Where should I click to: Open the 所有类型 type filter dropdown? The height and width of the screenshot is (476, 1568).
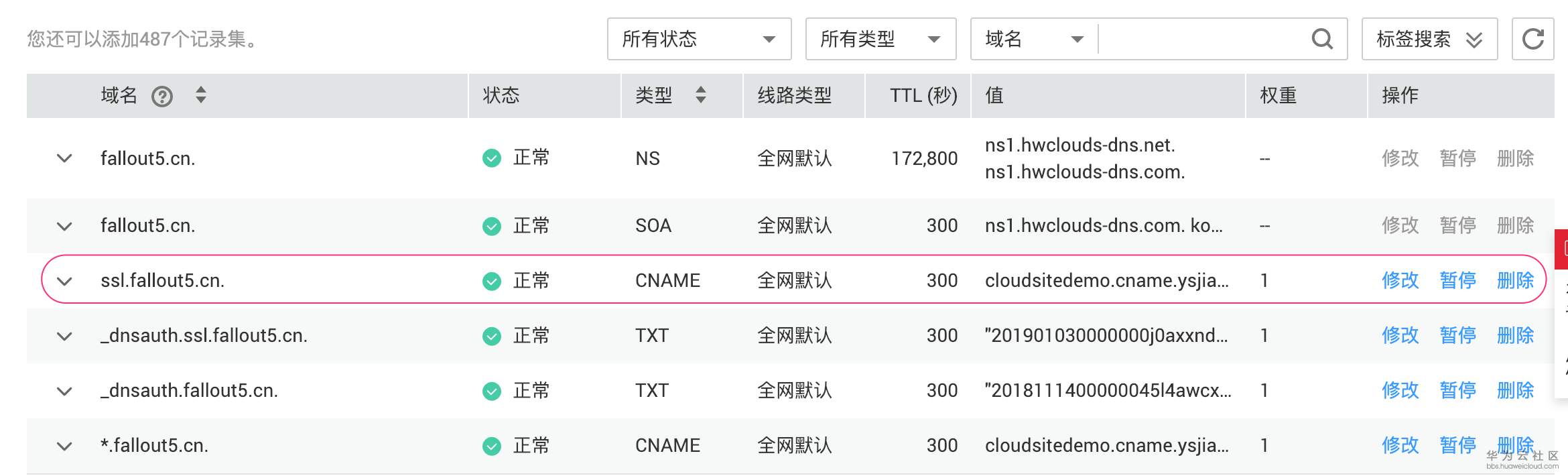880,39
